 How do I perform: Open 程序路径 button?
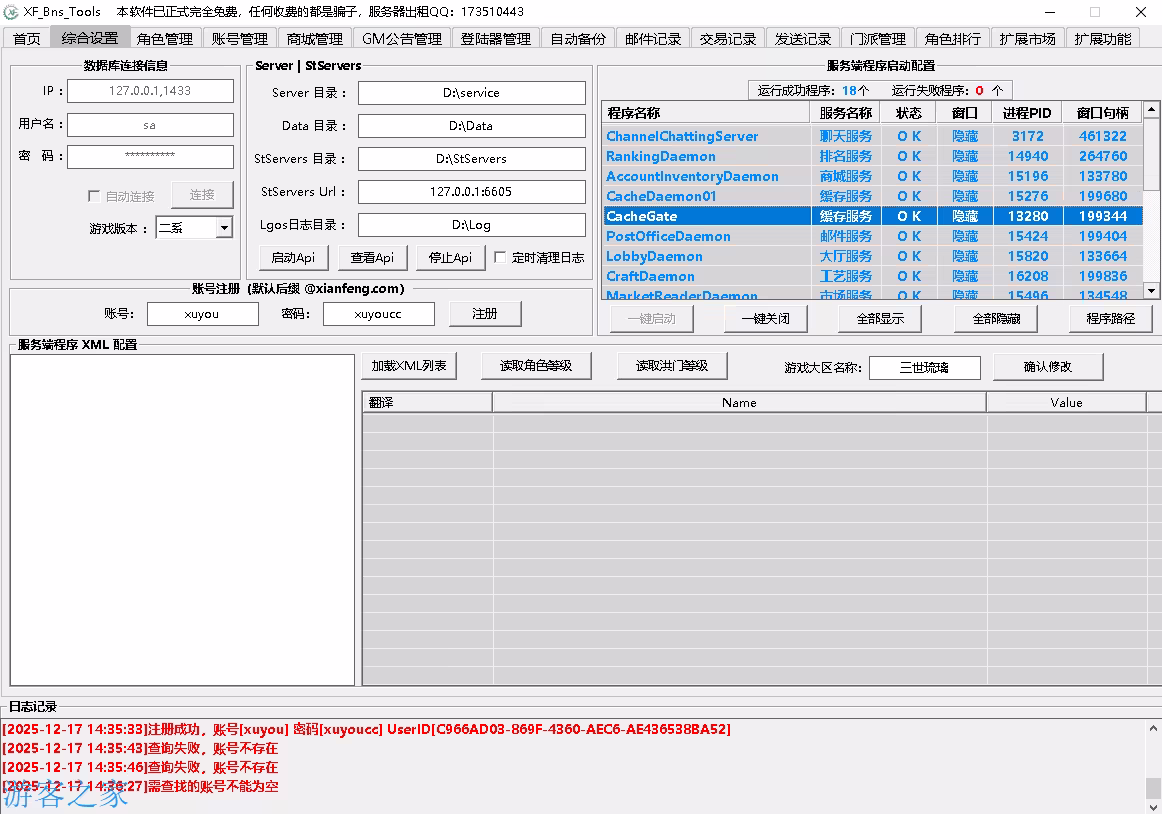tap(1103, 319)
